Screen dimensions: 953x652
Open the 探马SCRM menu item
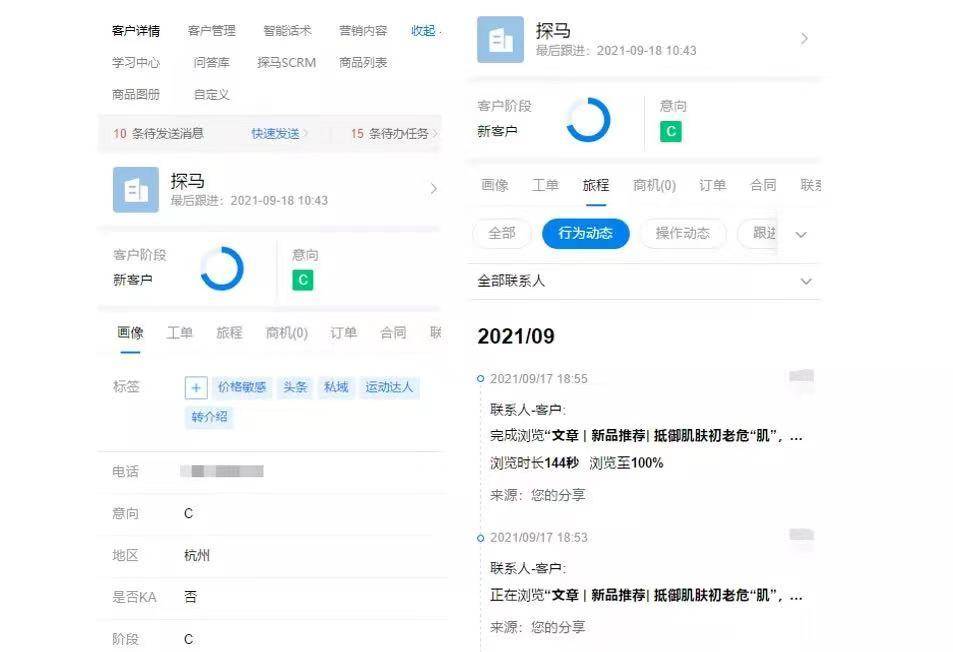pos(286,62)
